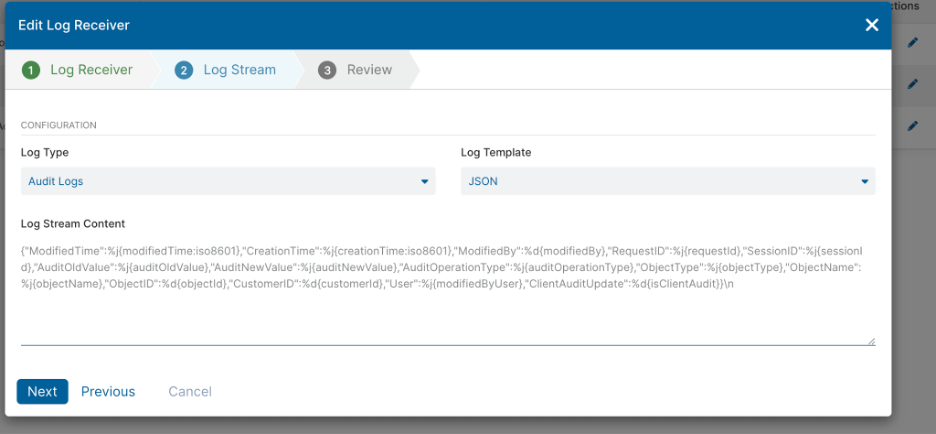Click the Log Stream Content label
The width and height of the screenshot is (936, 434).
[73, 224]
